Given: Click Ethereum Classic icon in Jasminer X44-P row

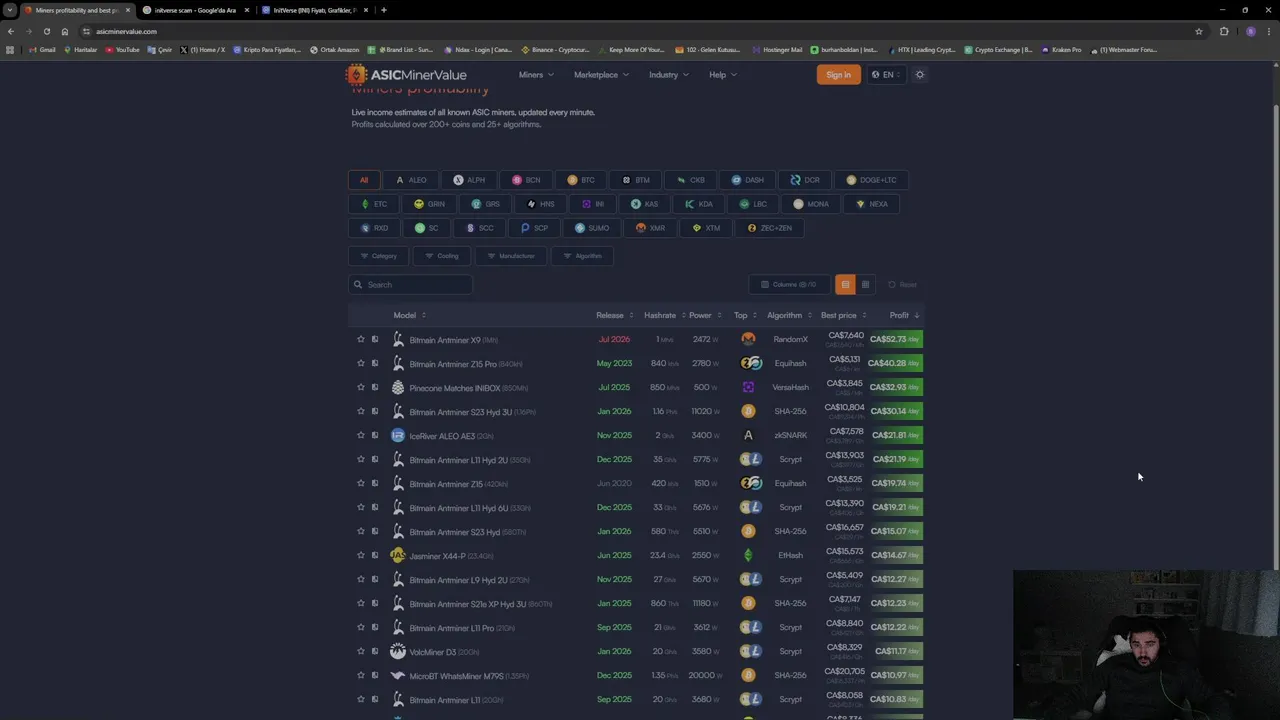Looking at the screenshot, I should (748, 555).
